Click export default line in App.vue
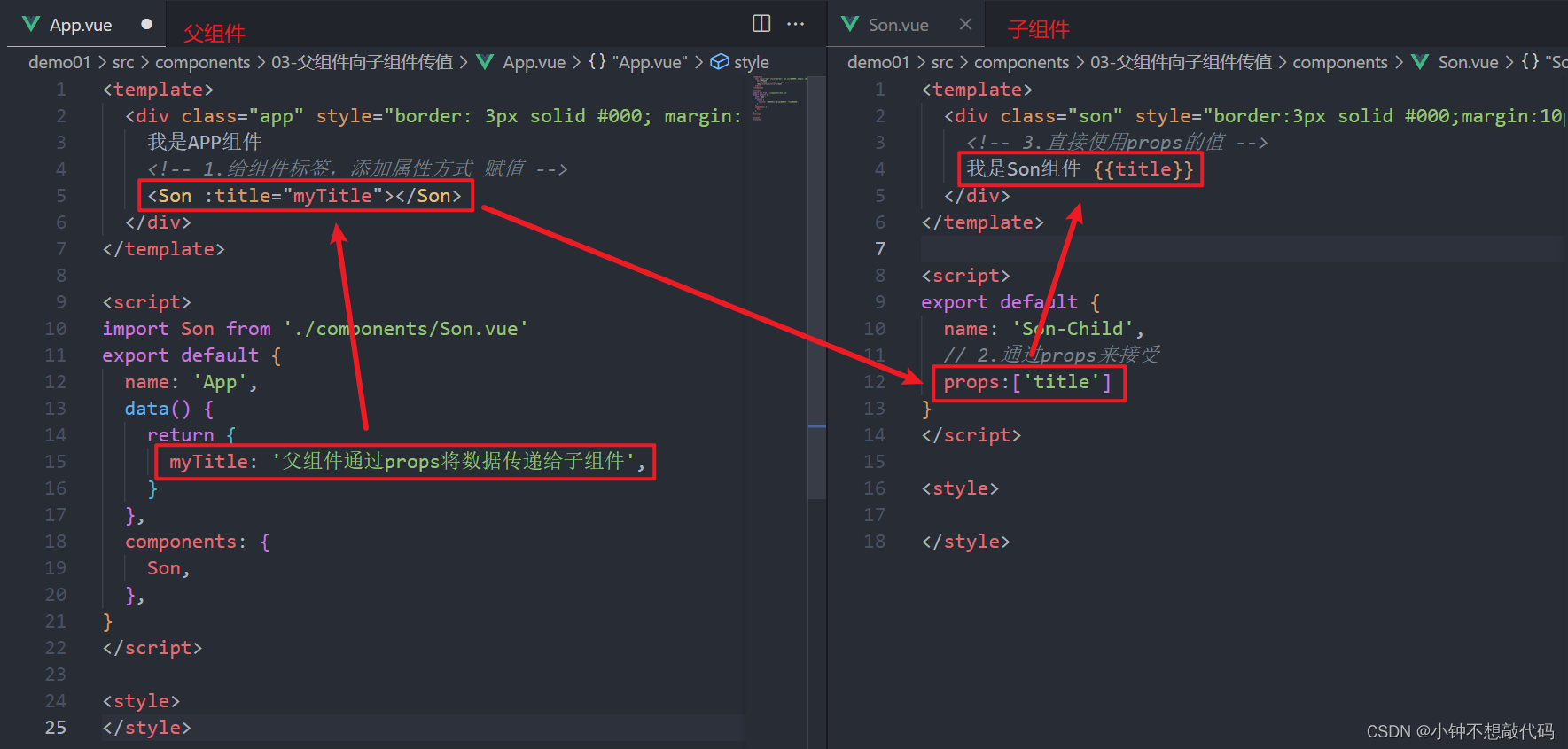The width and height of the screenshot is (1568, 749). point(191,355)
